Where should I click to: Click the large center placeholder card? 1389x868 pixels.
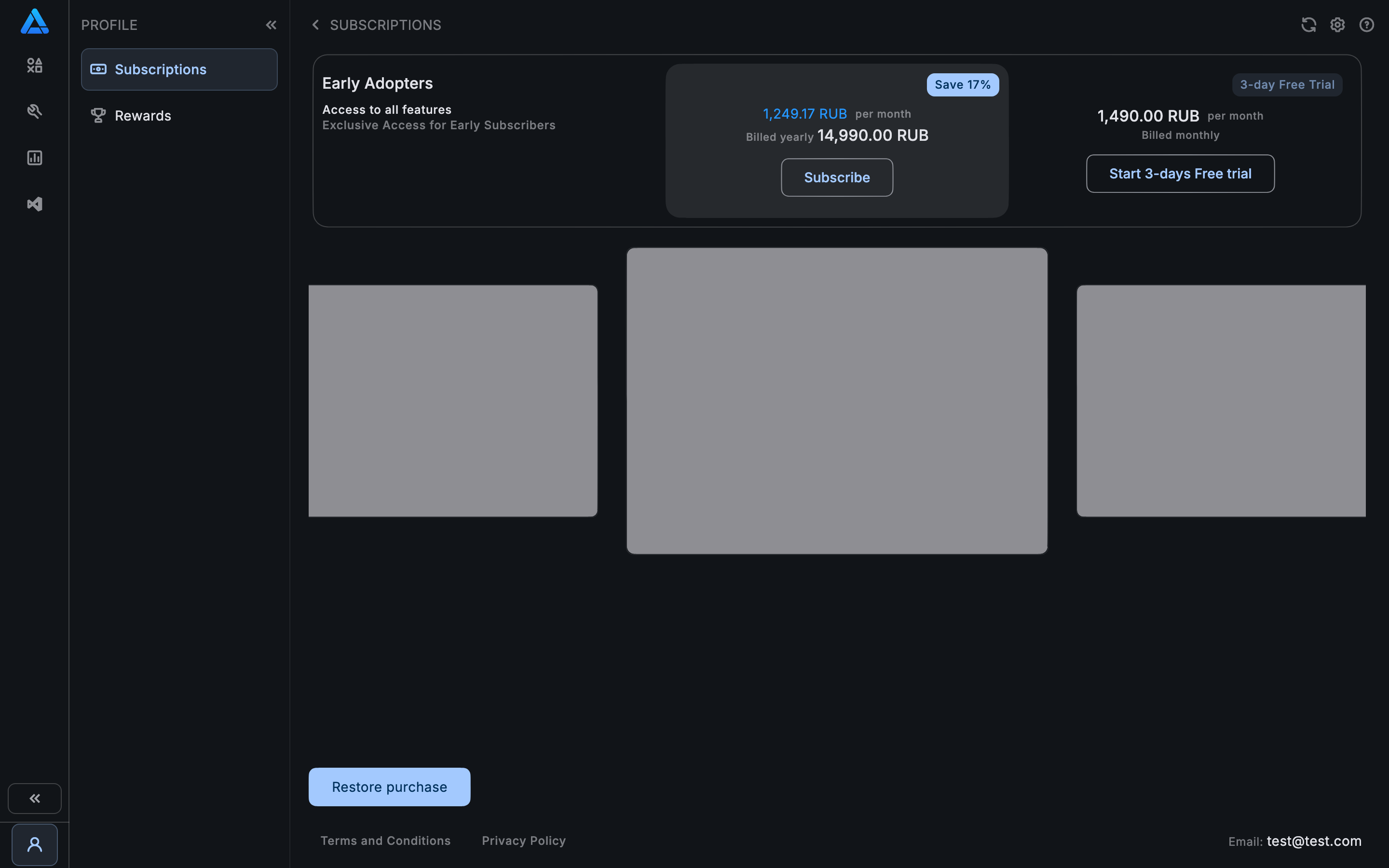pyautogui.click(x=836, y=401)
